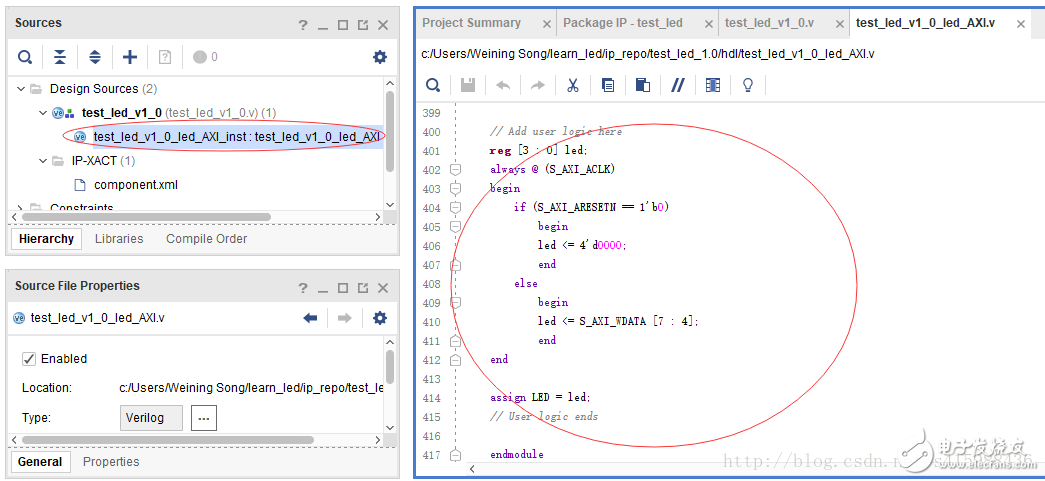Collapse the IP-XACT folder node
The width and height of the screenshot is (1045, 481).
pos(43,161)
